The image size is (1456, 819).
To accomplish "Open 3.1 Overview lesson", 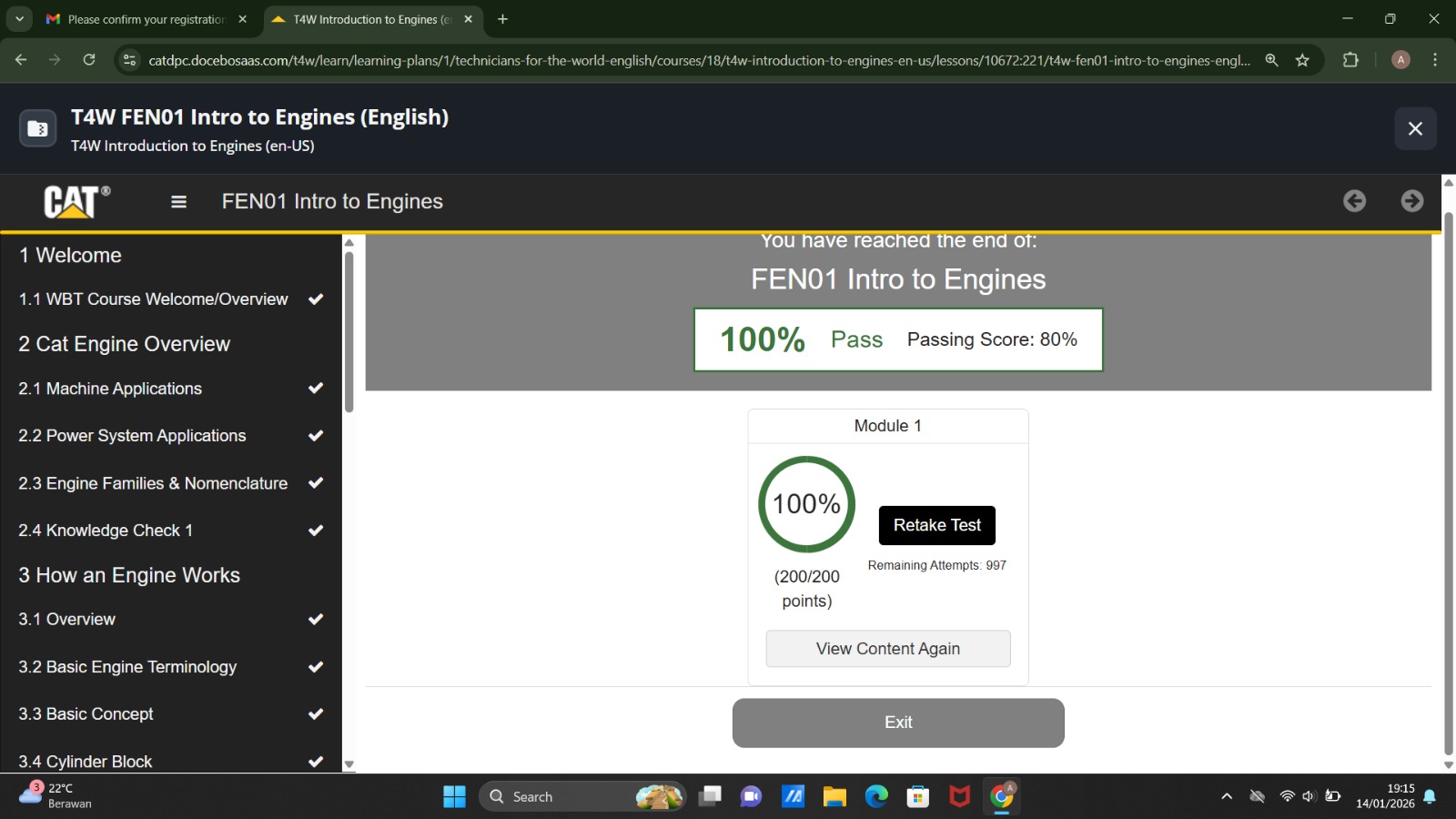I will (x=171, y=620).
